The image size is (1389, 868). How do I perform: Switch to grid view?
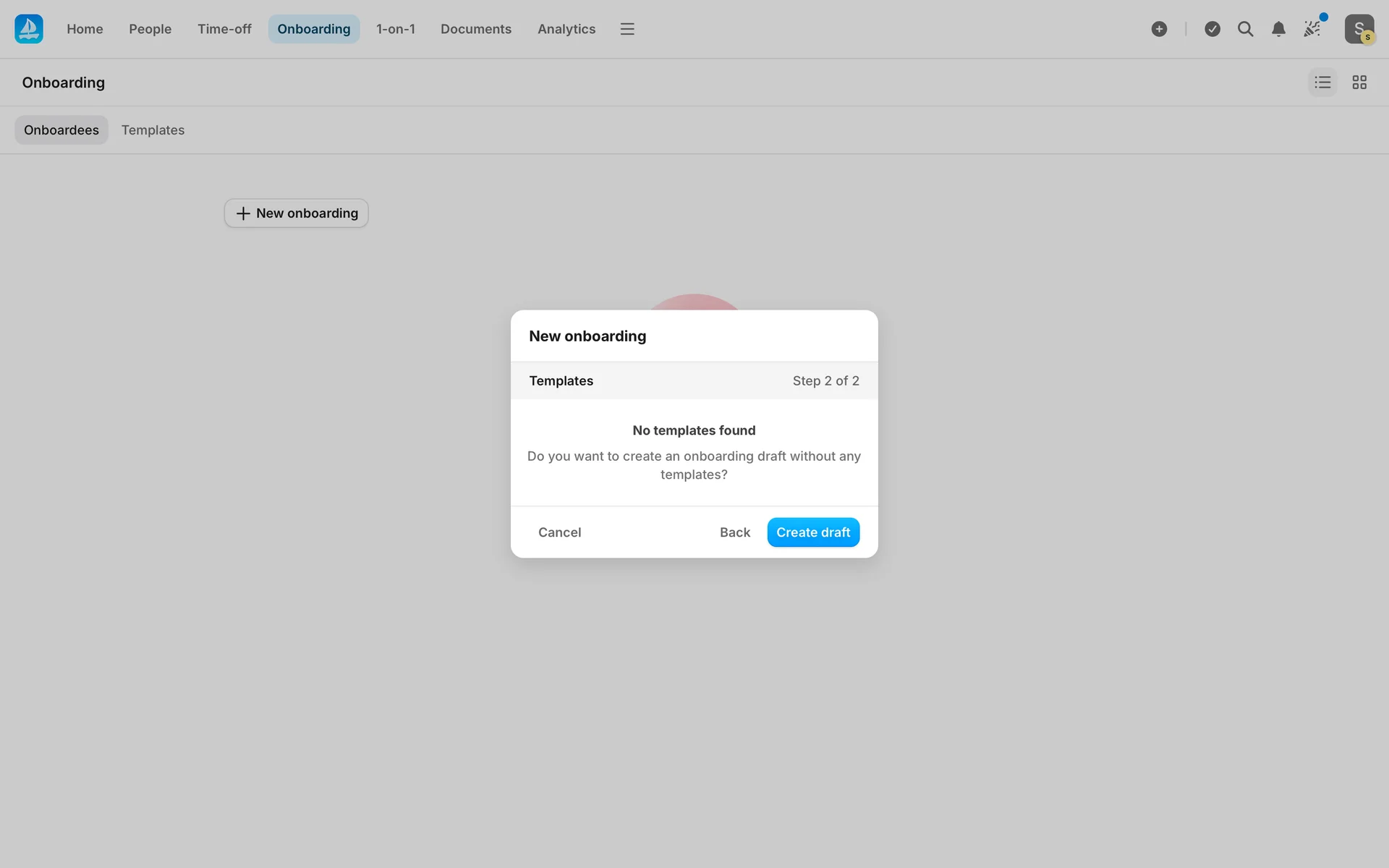1359,82
